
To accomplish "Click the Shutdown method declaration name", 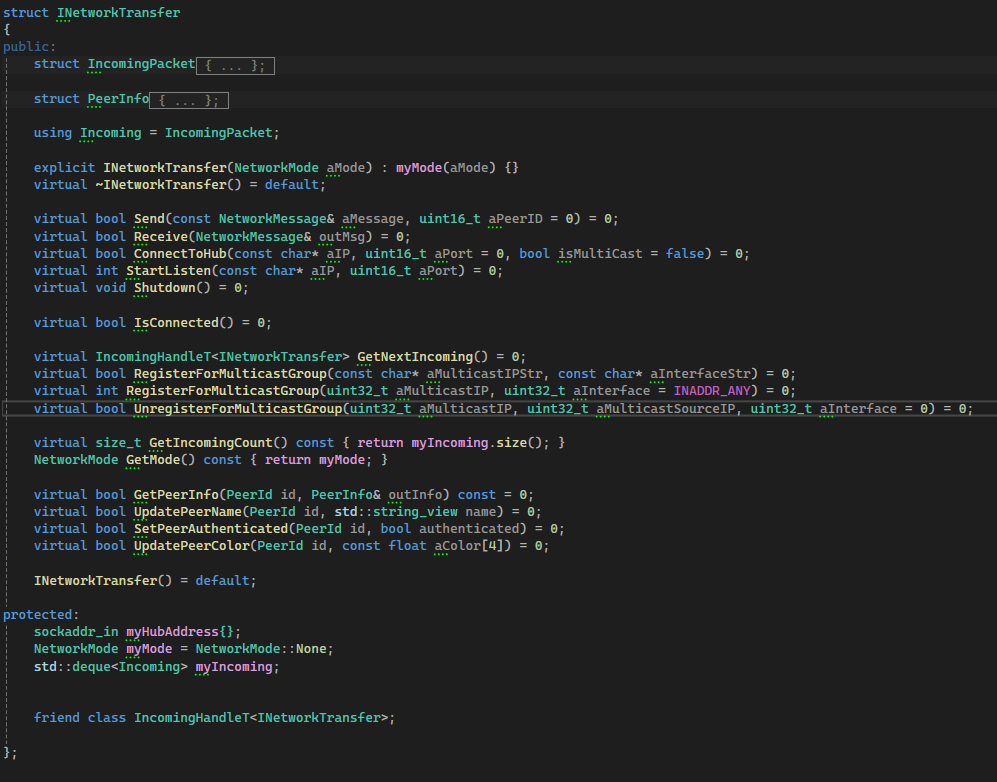I will tap(164, 287).
